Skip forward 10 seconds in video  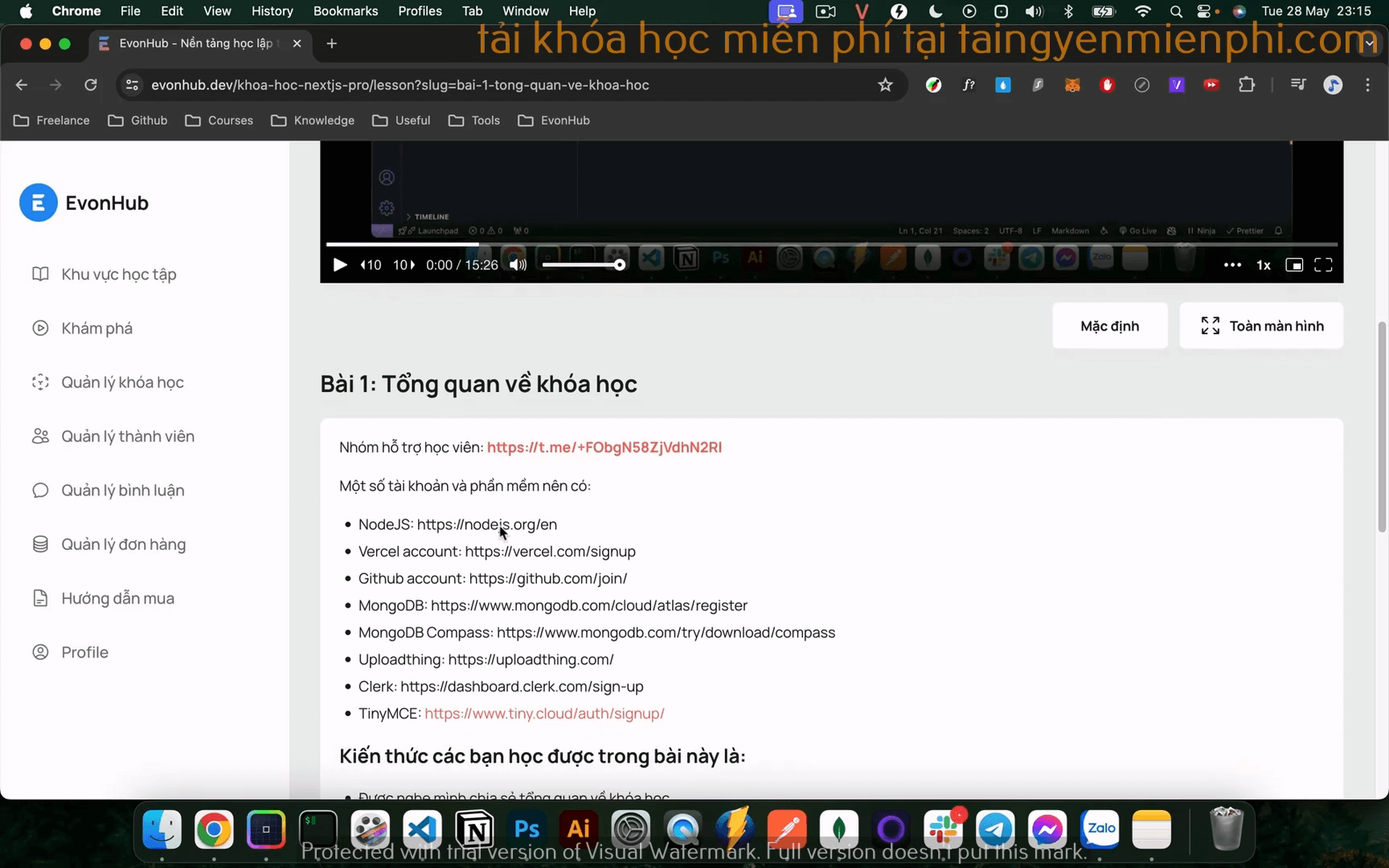[x=404, y=265]
